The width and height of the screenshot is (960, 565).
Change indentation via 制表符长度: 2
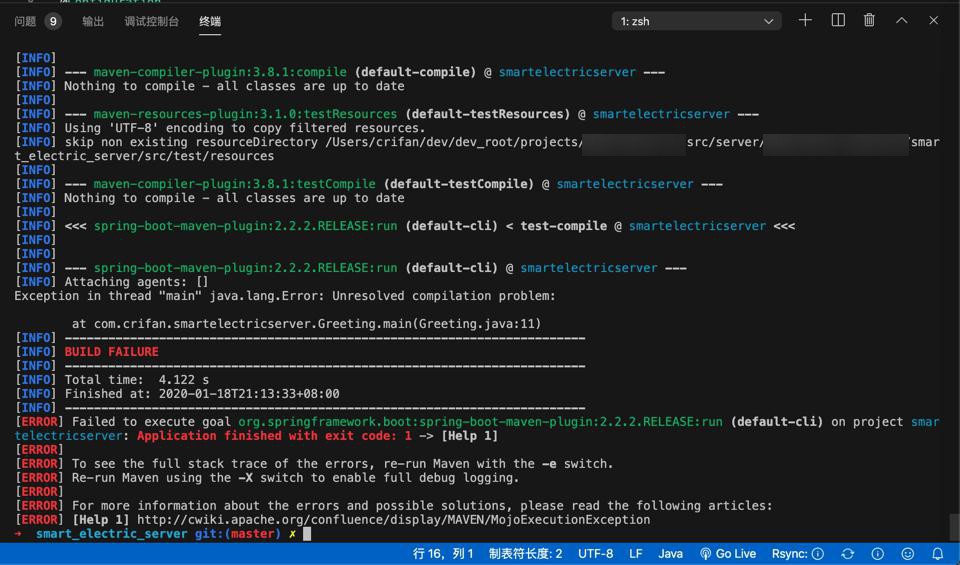pos(525,554)
